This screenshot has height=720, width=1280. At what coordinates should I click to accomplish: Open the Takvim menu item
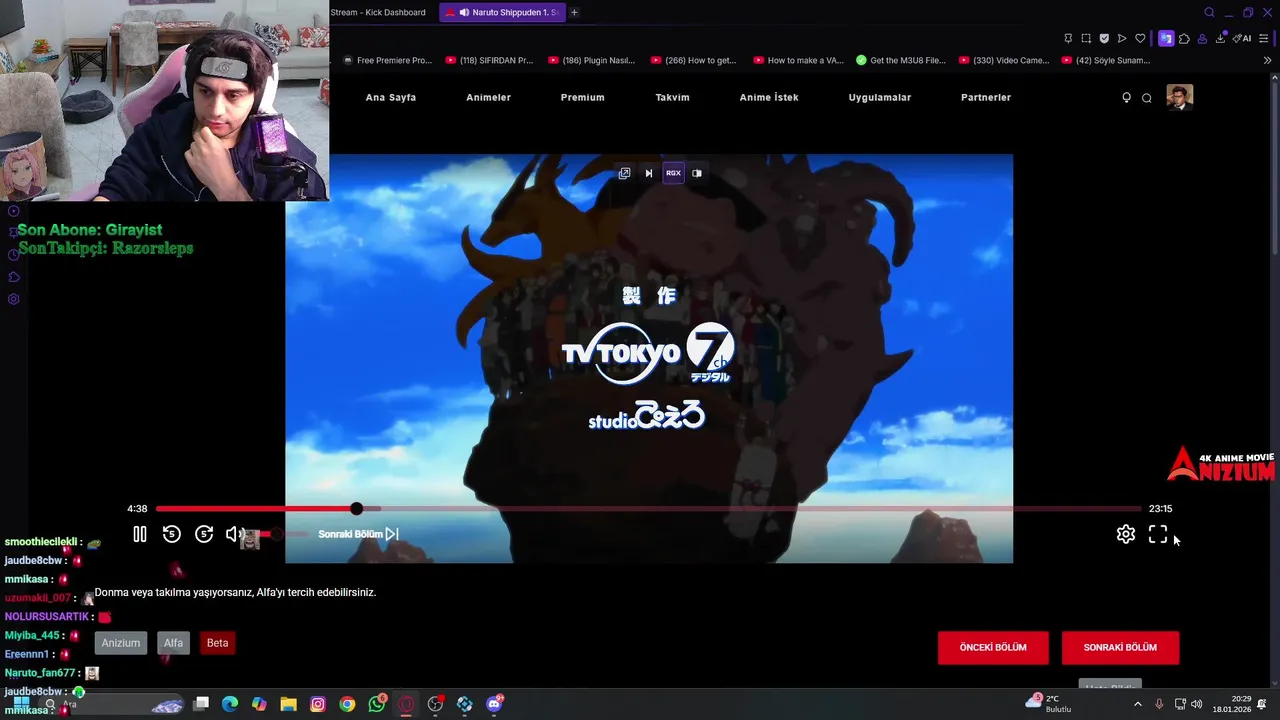pos(672,97)
